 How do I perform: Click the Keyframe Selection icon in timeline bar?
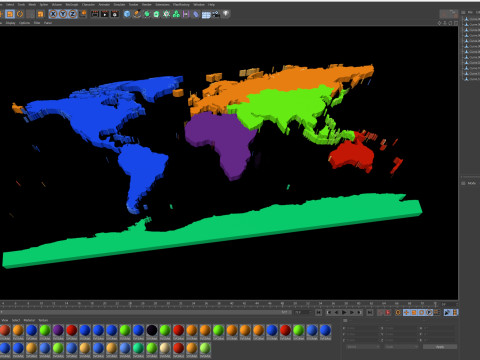[398, 312]
